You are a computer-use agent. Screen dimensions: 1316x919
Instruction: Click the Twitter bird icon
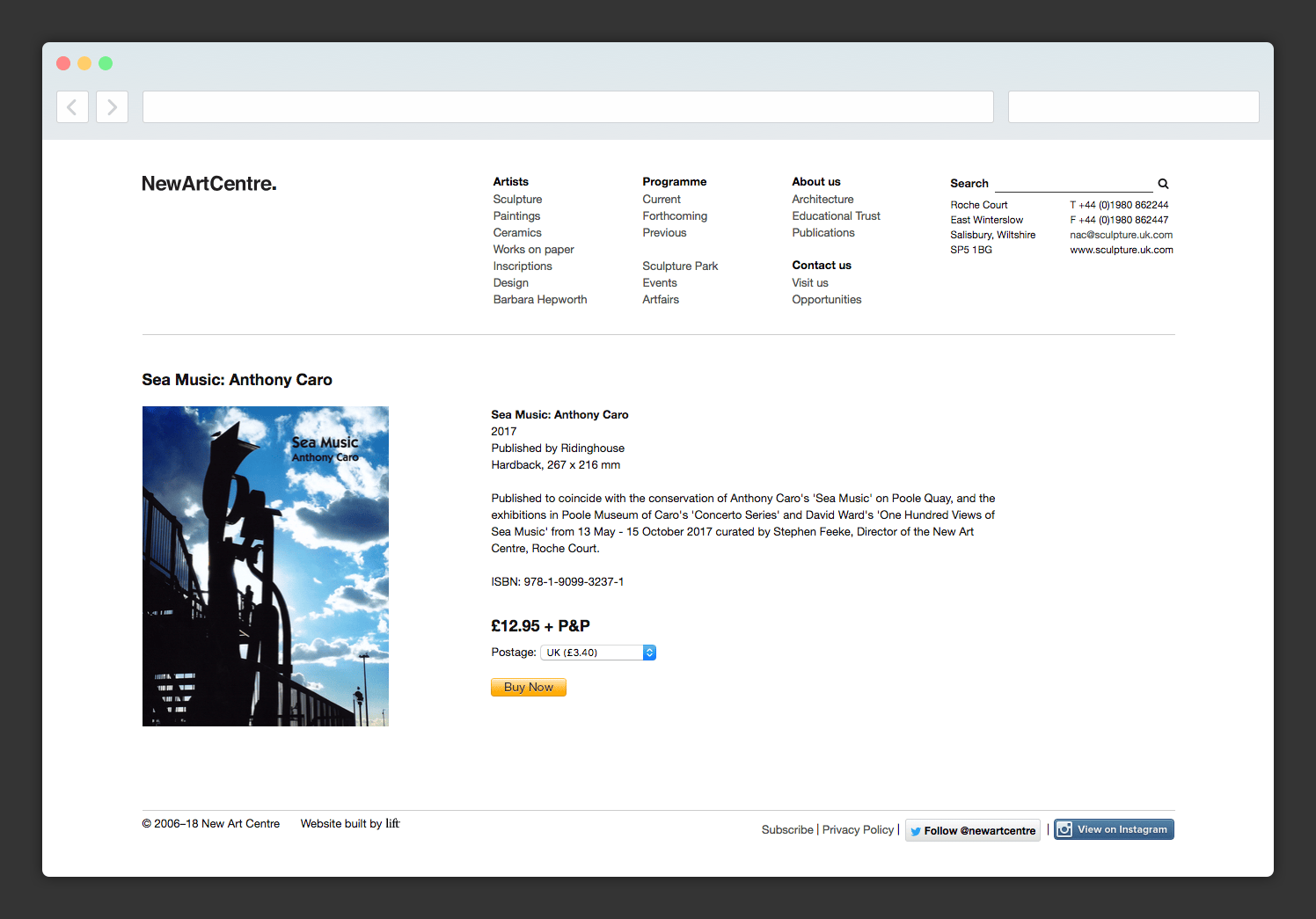[916, 831]
